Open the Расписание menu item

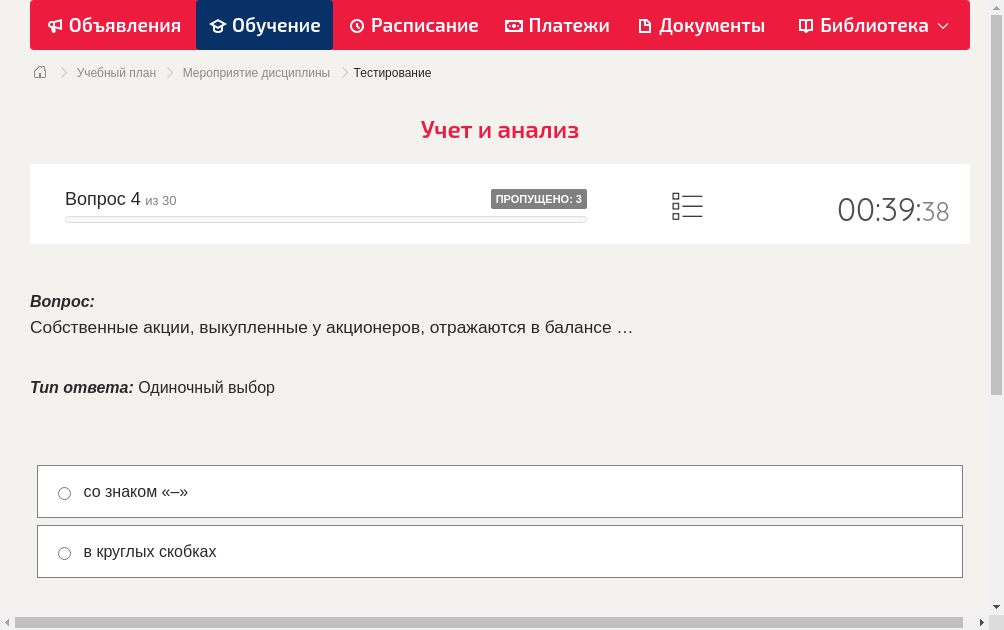coord(413,25)
